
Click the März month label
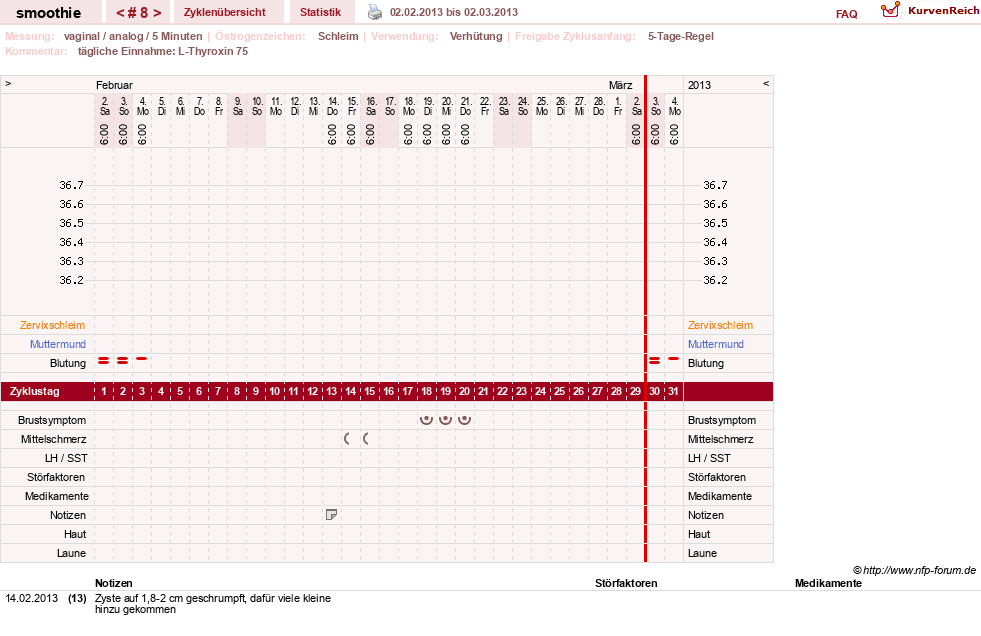click(621, 85)
